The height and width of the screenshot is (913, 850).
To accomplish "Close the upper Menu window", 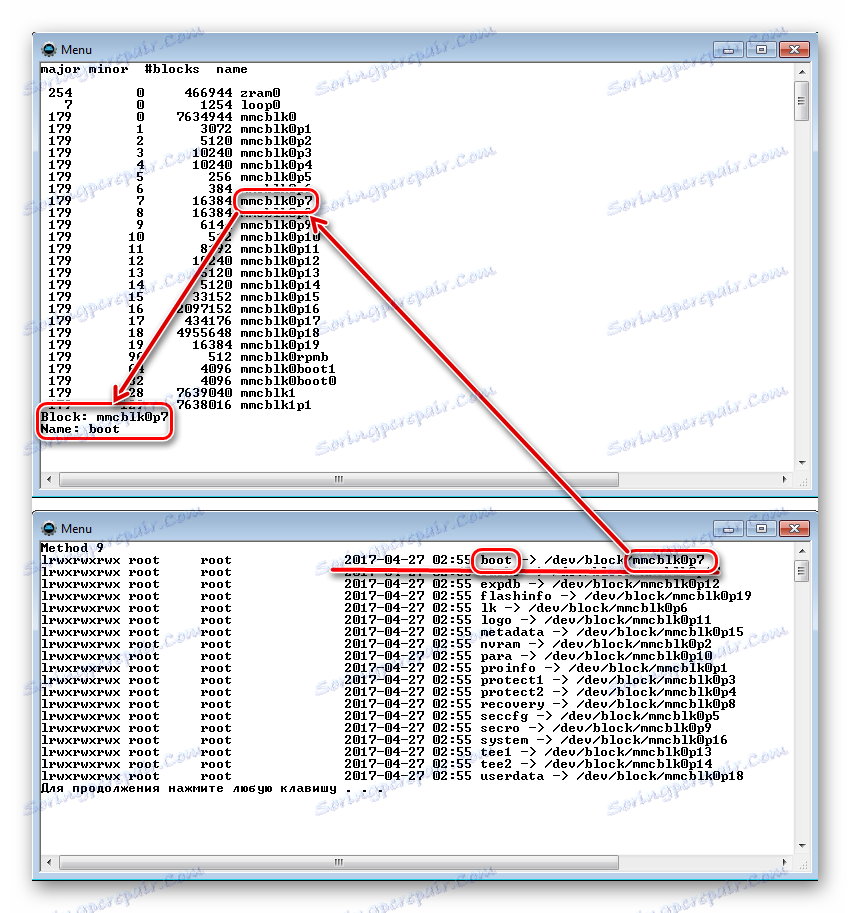I will pyautogui.click(x=794, y=50).
